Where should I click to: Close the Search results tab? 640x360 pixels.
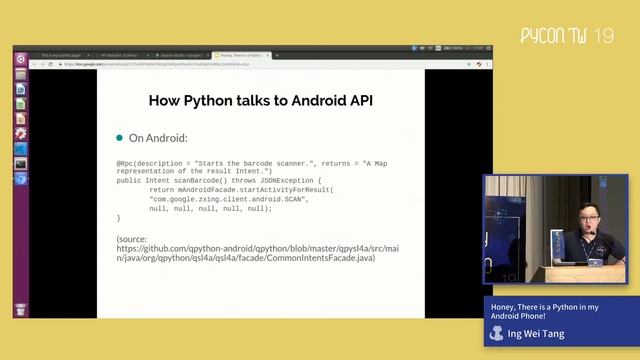tap(207, 55)
